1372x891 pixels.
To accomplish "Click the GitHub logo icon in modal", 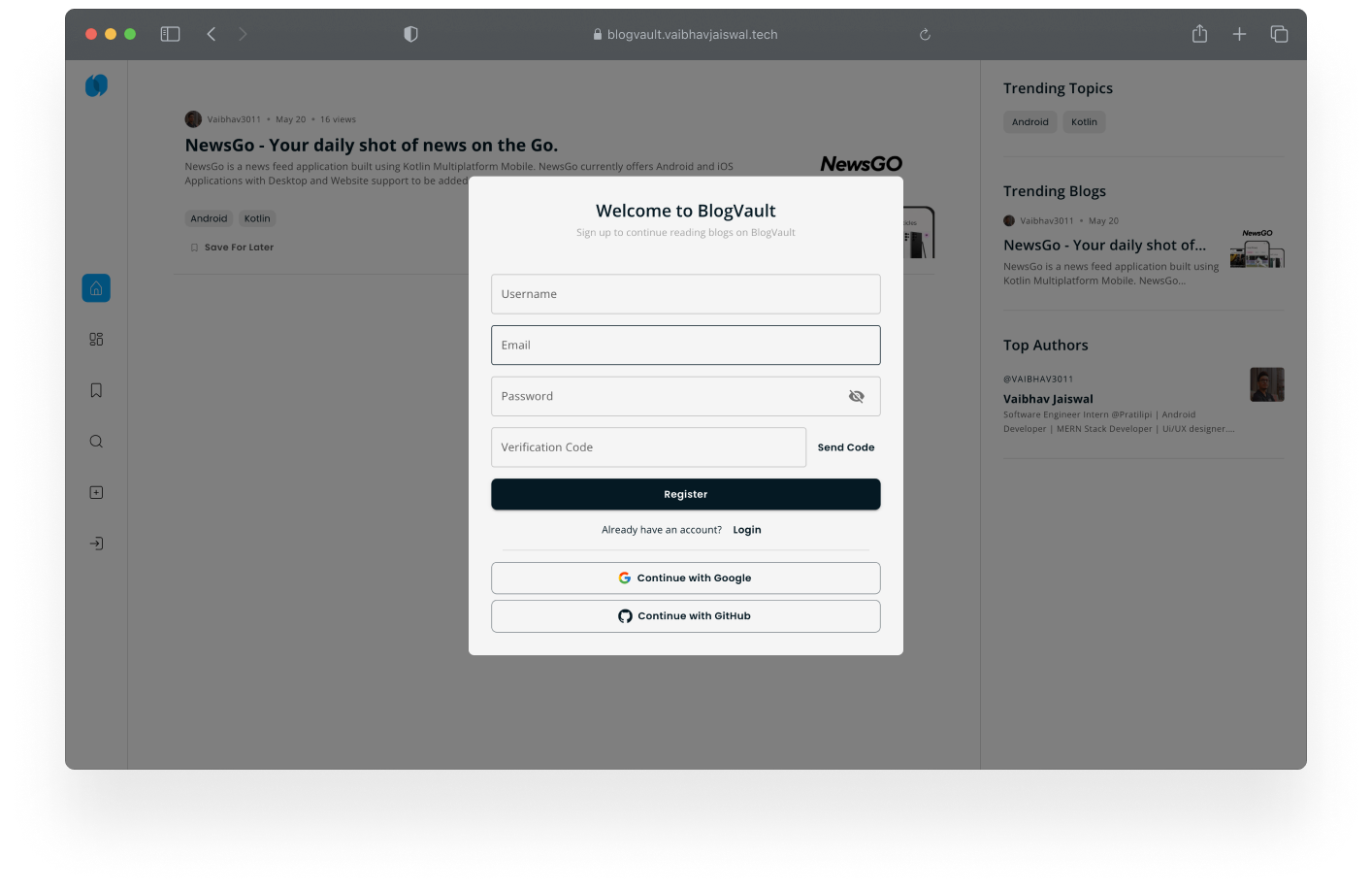I will (x=625, y=615).
